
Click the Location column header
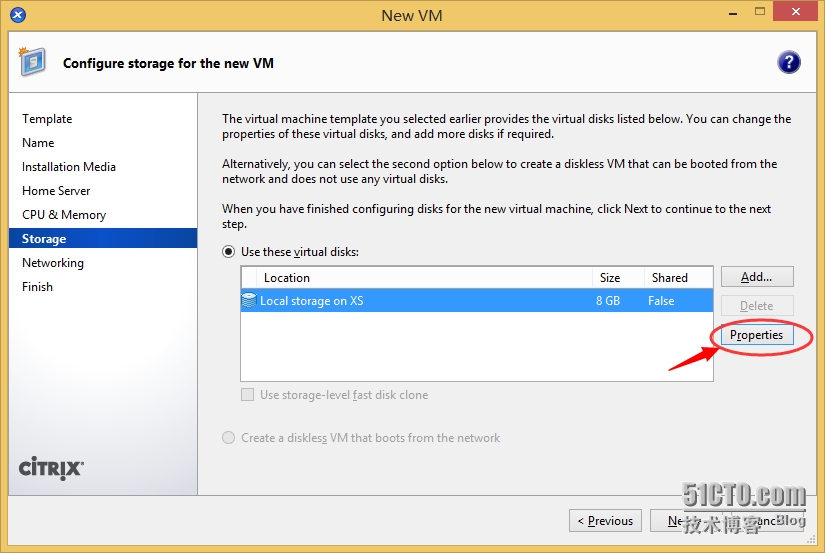click(x=287, y=278)
